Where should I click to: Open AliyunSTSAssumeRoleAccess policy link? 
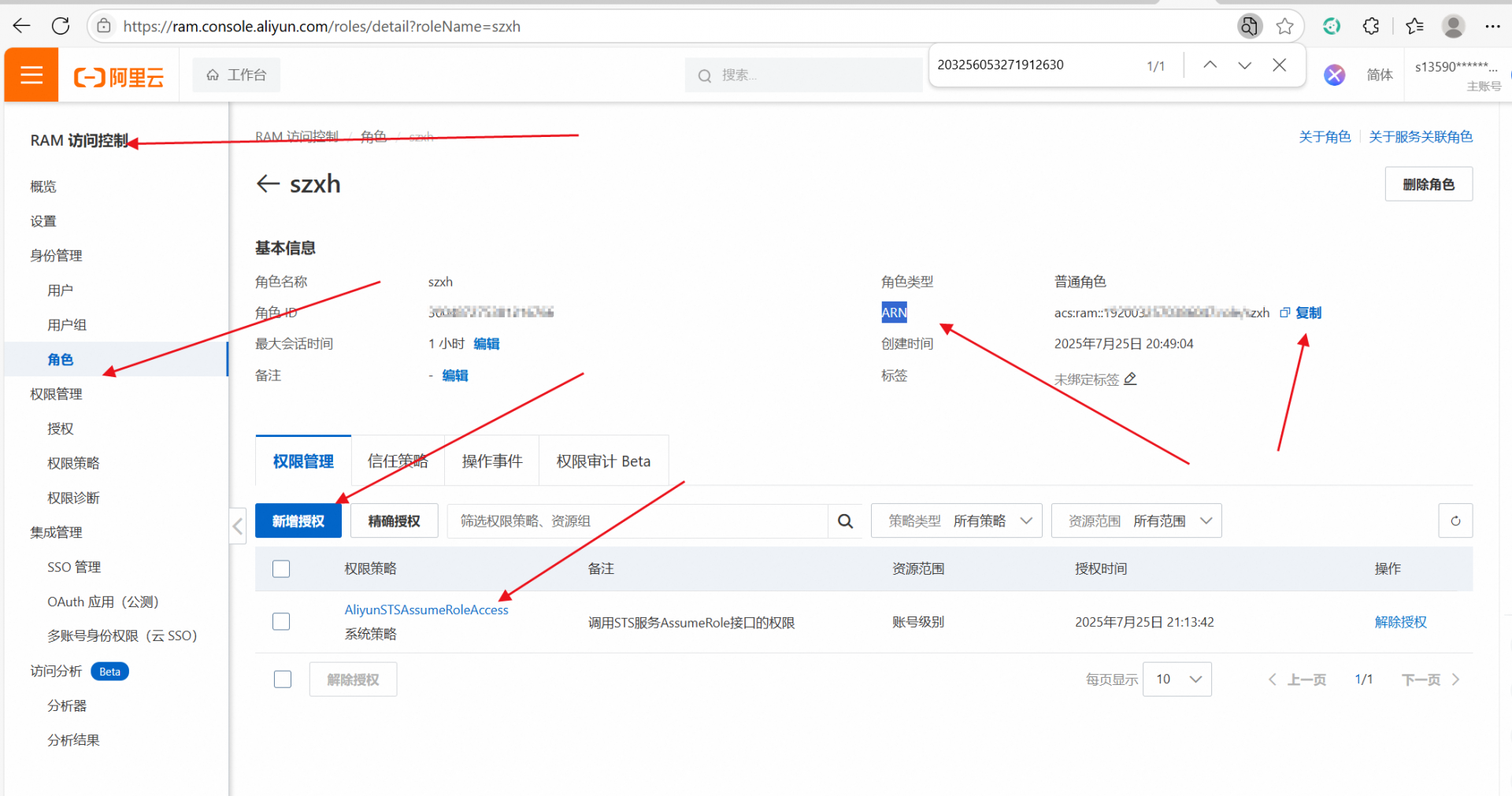(426, 609)
